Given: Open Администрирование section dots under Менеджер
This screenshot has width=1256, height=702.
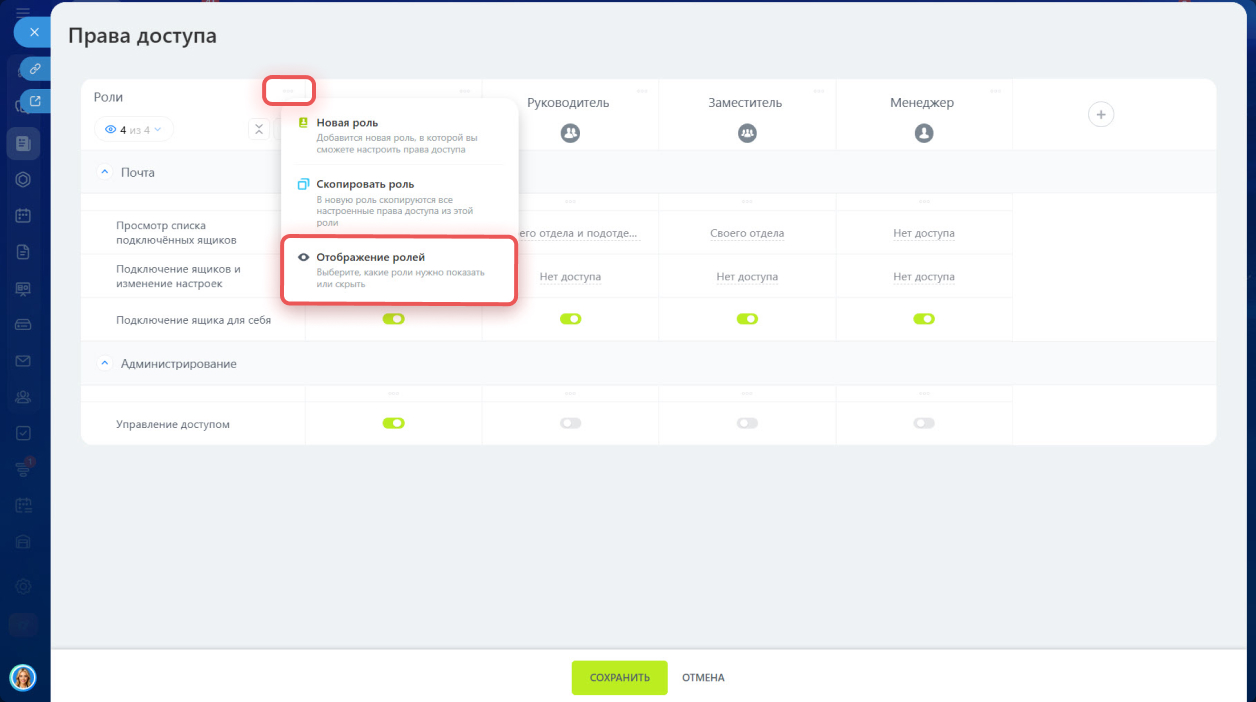Looking at the screenshot, I should click(x=924, y=394).
